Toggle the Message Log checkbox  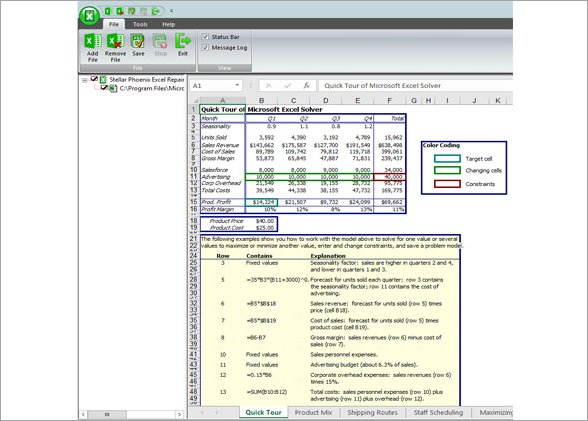click(x=205, y=48)
